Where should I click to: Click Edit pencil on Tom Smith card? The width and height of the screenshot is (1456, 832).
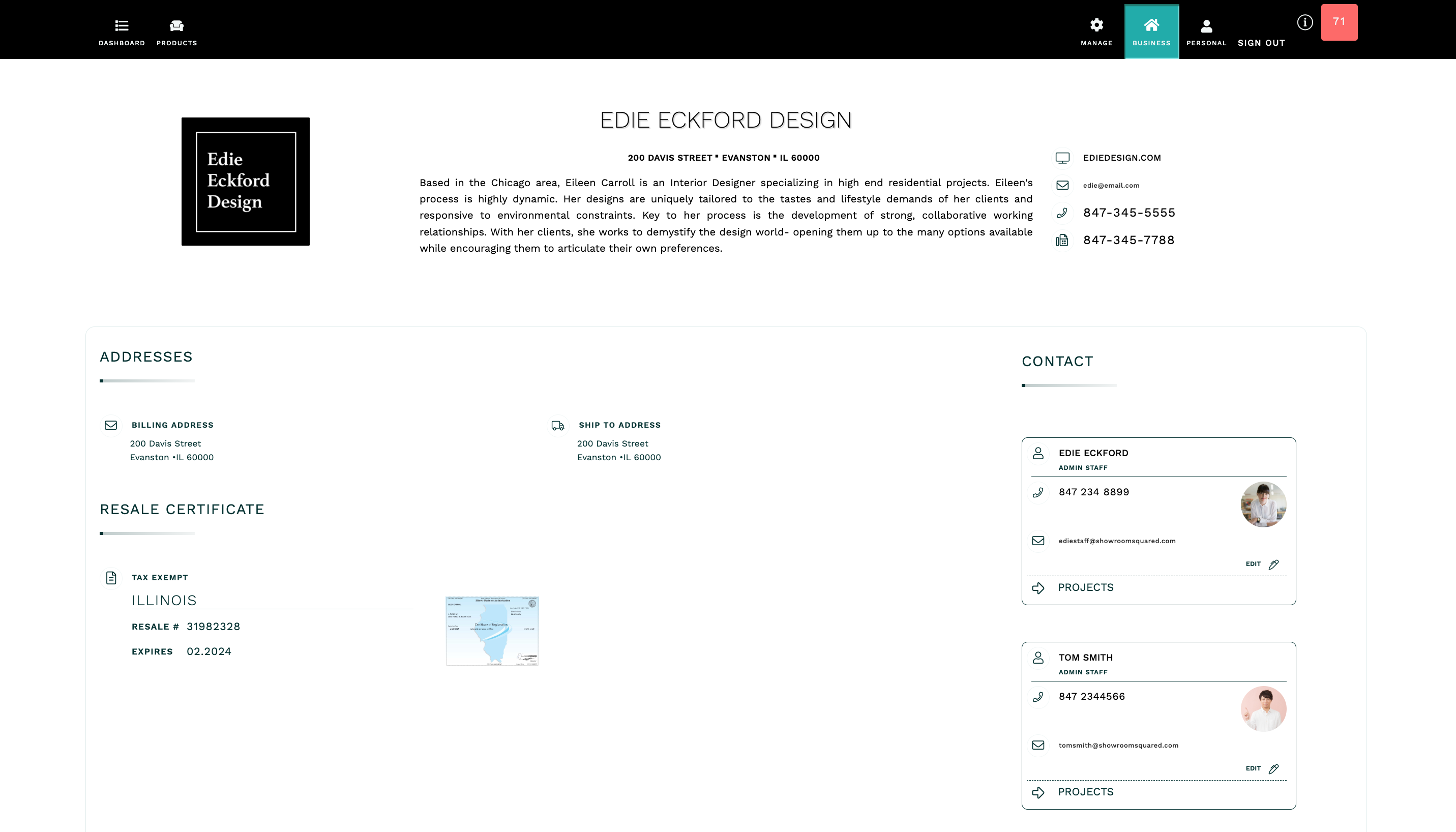click(x=1273, y=768)
